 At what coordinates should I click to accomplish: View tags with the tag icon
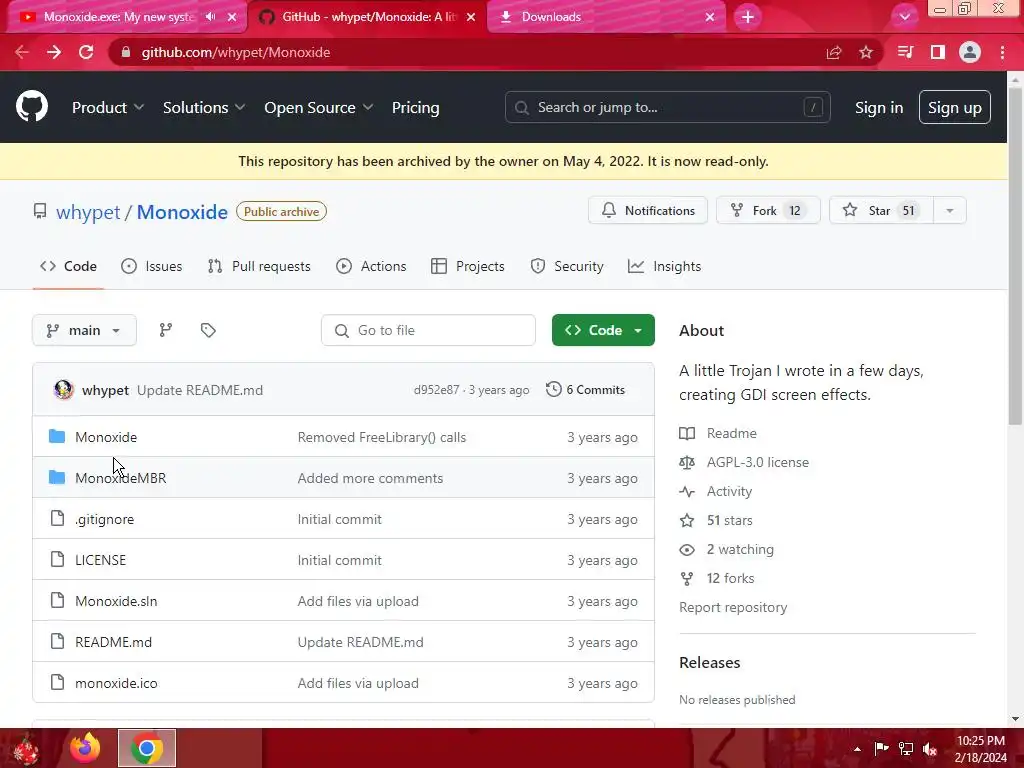click(x=208, y=330)
